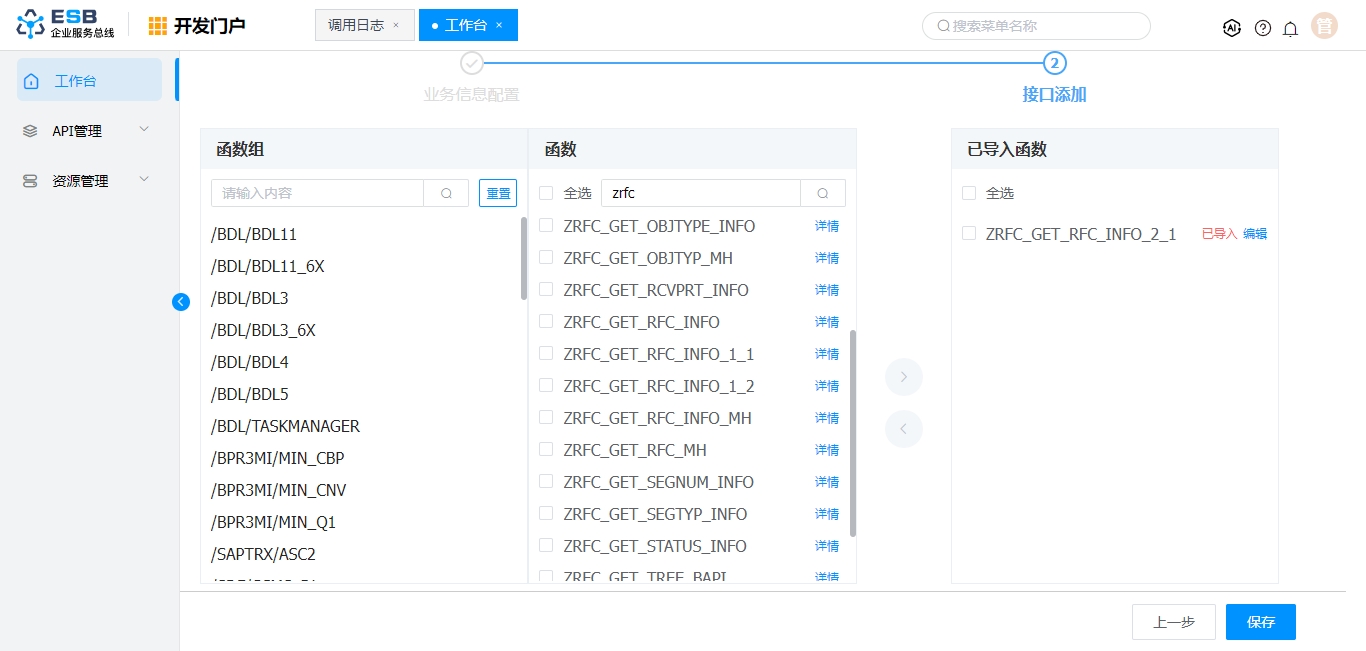Viewport: 1366px width, 651px height.
Task: Click the 开发门户 grid icon
Action: (x=158, y=26)
